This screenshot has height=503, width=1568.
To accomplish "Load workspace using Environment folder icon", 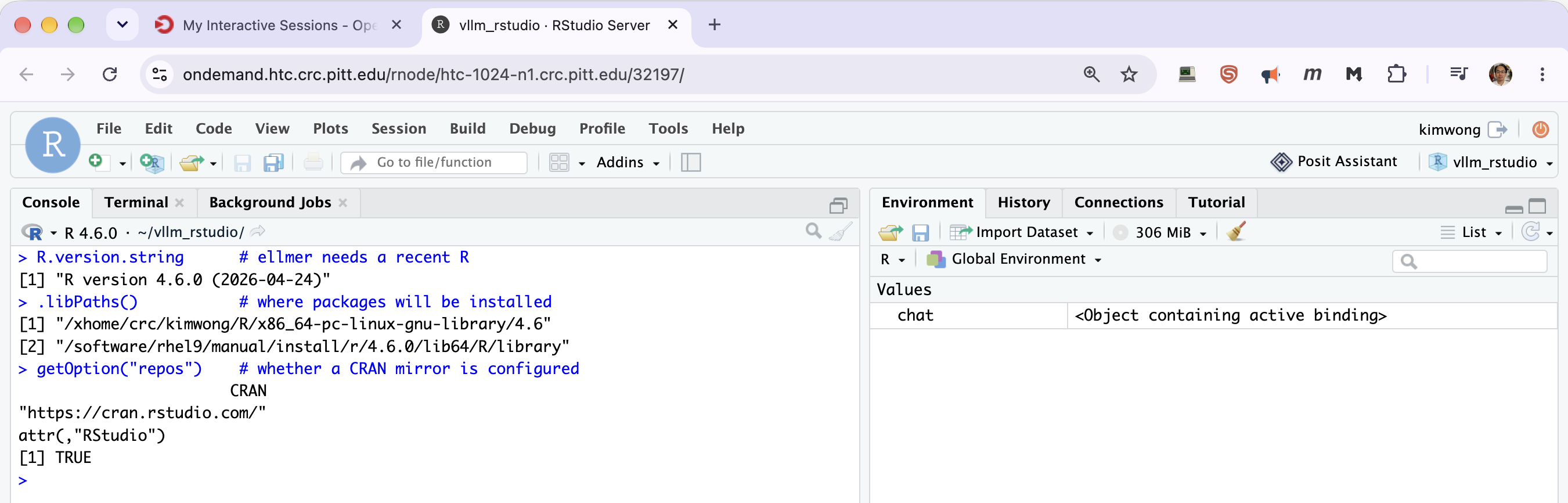I will click(x=891, y=232).
